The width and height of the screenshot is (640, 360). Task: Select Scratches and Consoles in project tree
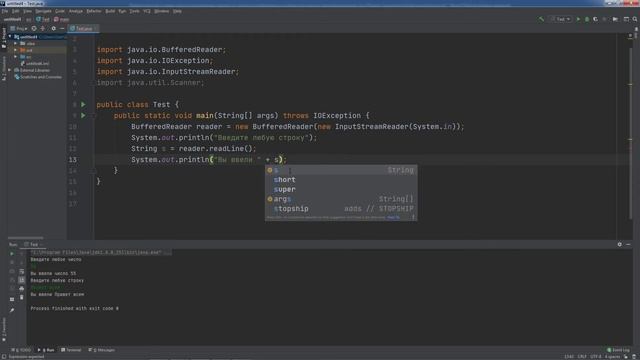pyautogui.click(x=38, y=77)
